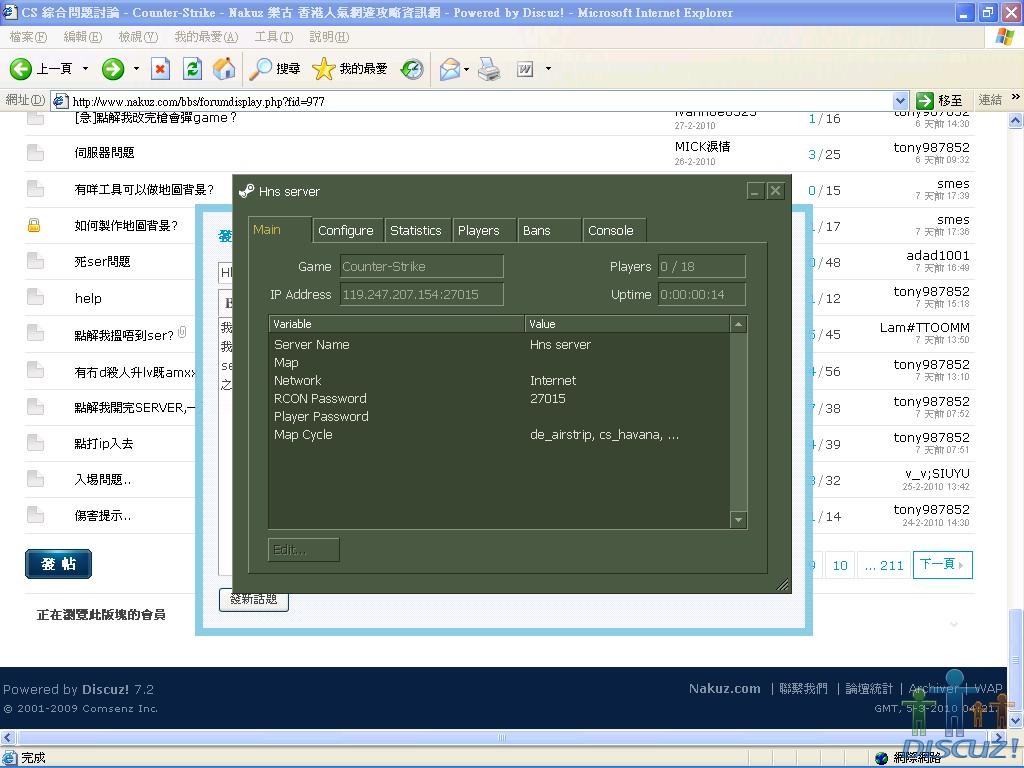1024x768 pixels.
Task: Open the Forward button history dropdown arrow
Action: tap(136, 69)
